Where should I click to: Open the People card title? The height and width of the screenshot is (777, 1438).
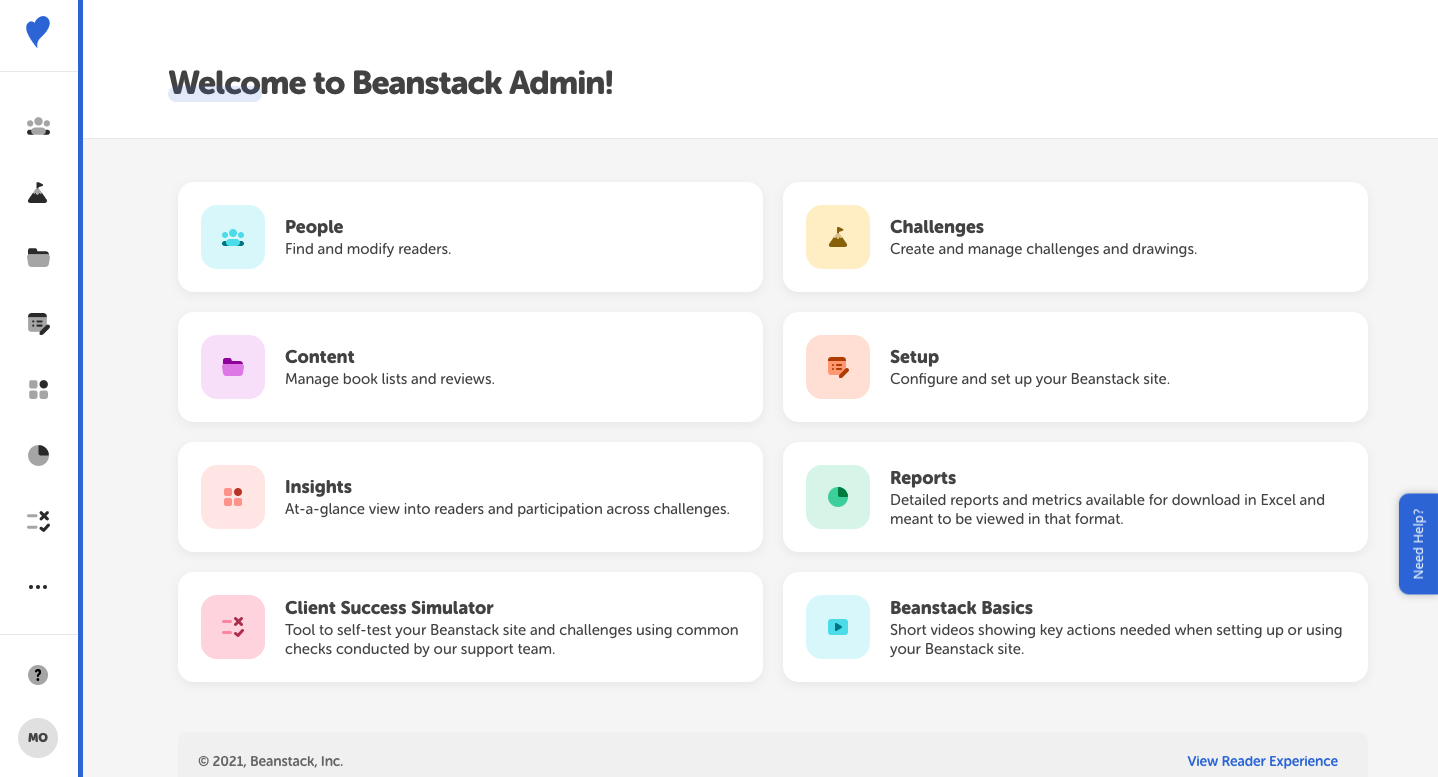[x=314, y=227]
